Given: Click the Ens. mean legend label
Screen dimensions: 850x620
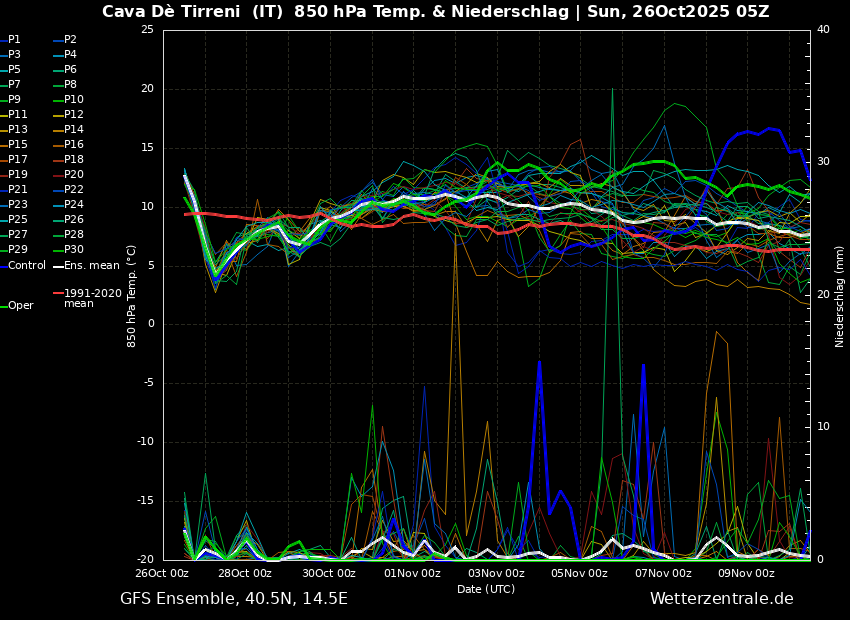Looking at the screenshot, I should pyautogui.click(x=91, y=266).
